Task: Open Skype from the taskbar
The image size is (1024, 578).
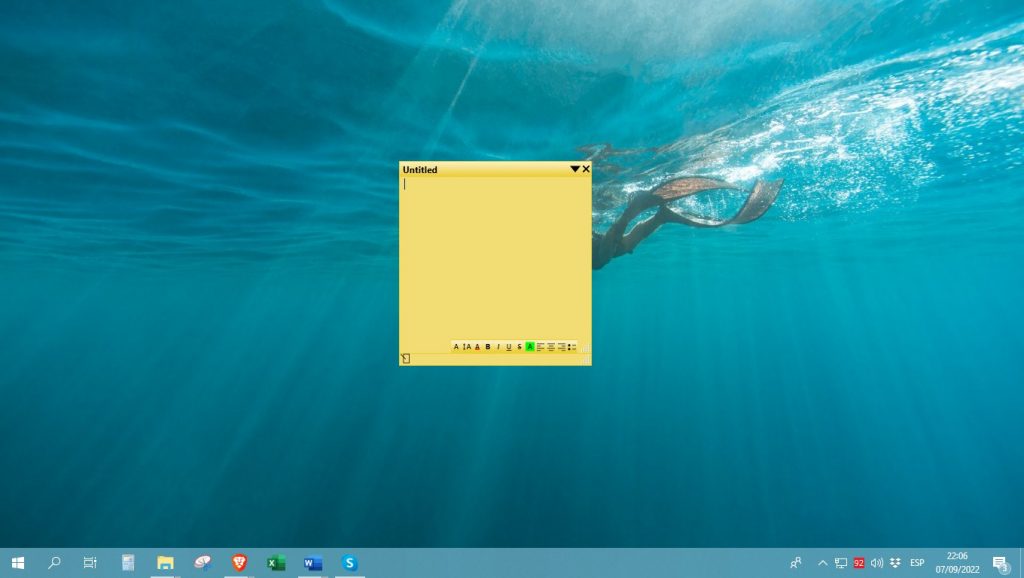Action: click(350, 562)
